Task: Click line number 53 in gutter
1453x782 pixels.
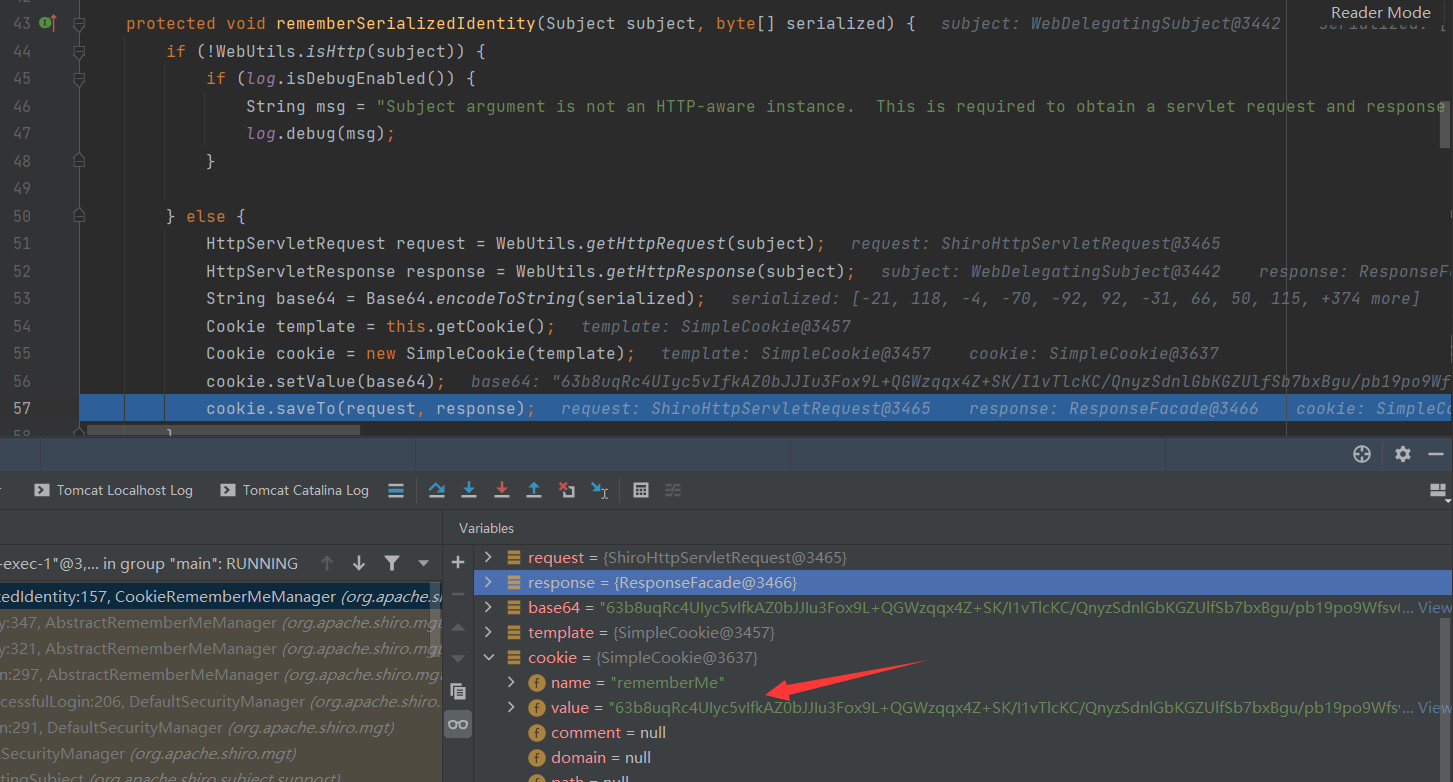Action: pyautogui.click(x=21, y=298)
